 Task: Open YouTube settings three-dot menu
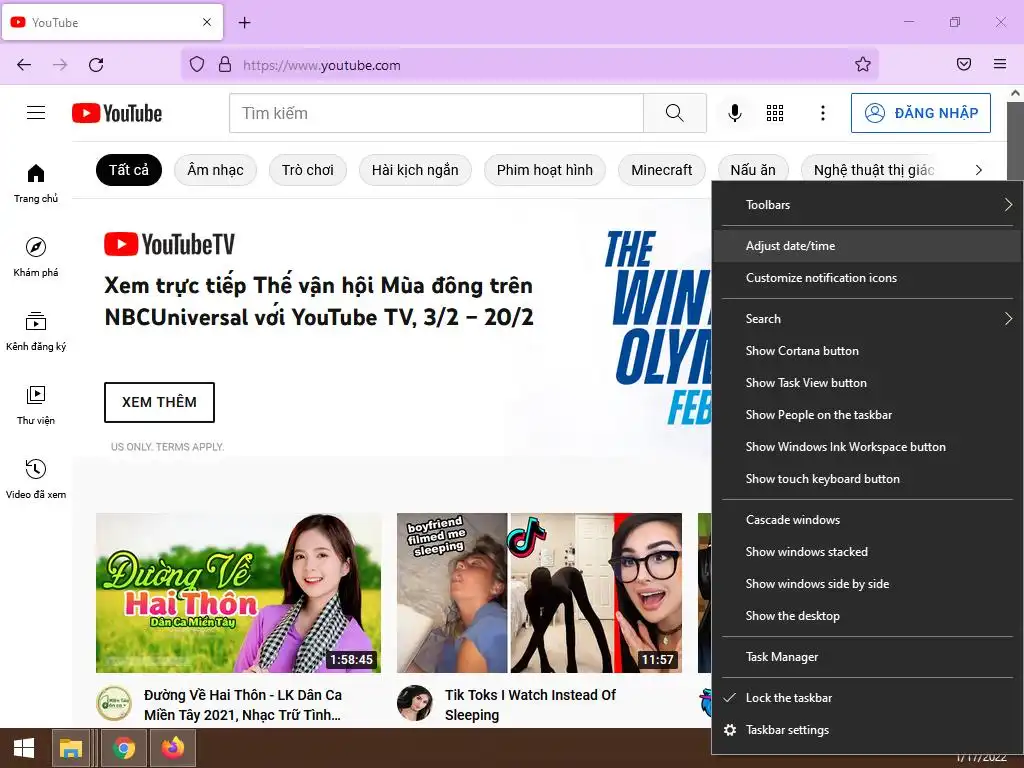pyautogui.click(x=822, y=113)
